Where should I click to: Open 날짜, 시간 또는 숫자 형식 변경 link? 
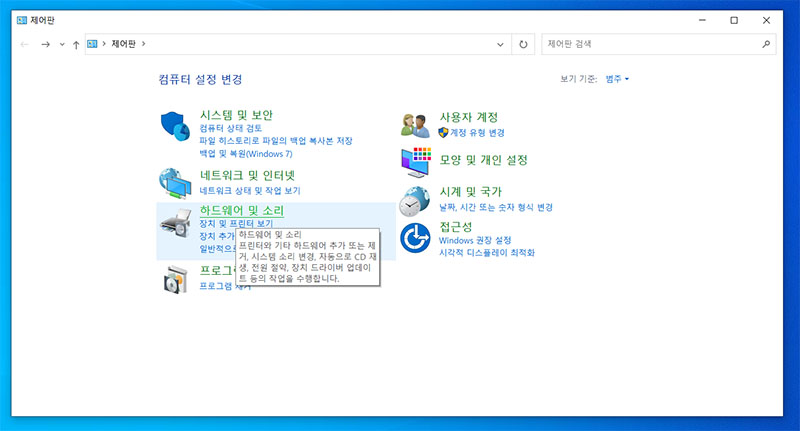496,207
